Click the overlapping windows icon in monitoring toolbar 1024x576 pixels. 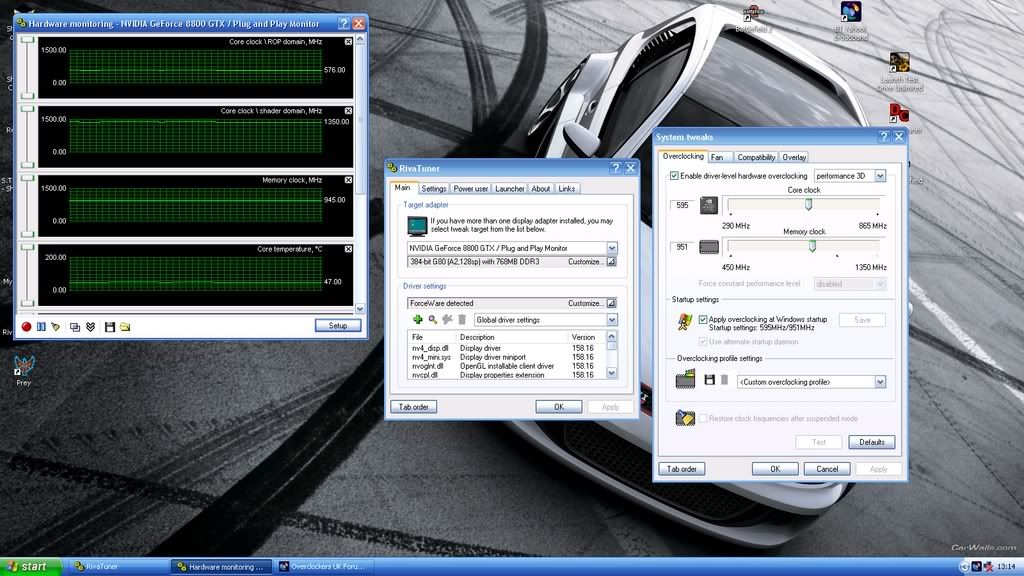coord(75,327)
